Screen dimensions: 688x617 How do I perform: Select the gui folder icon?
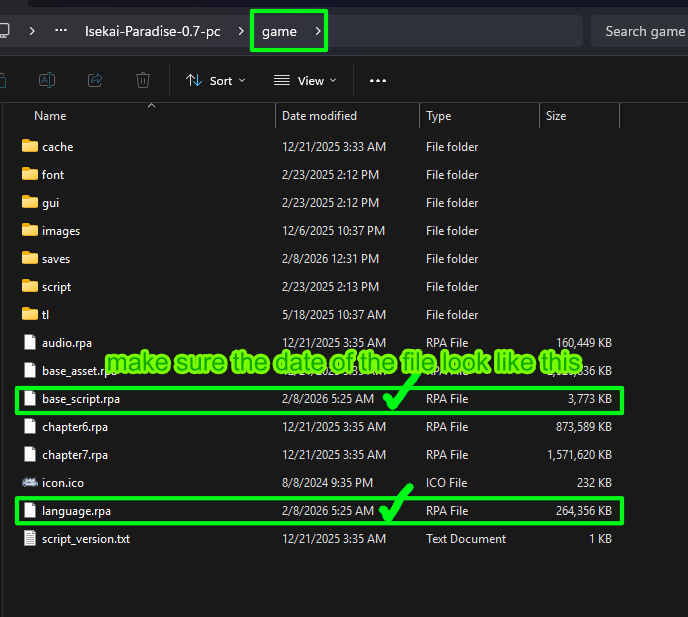[30, 202]
